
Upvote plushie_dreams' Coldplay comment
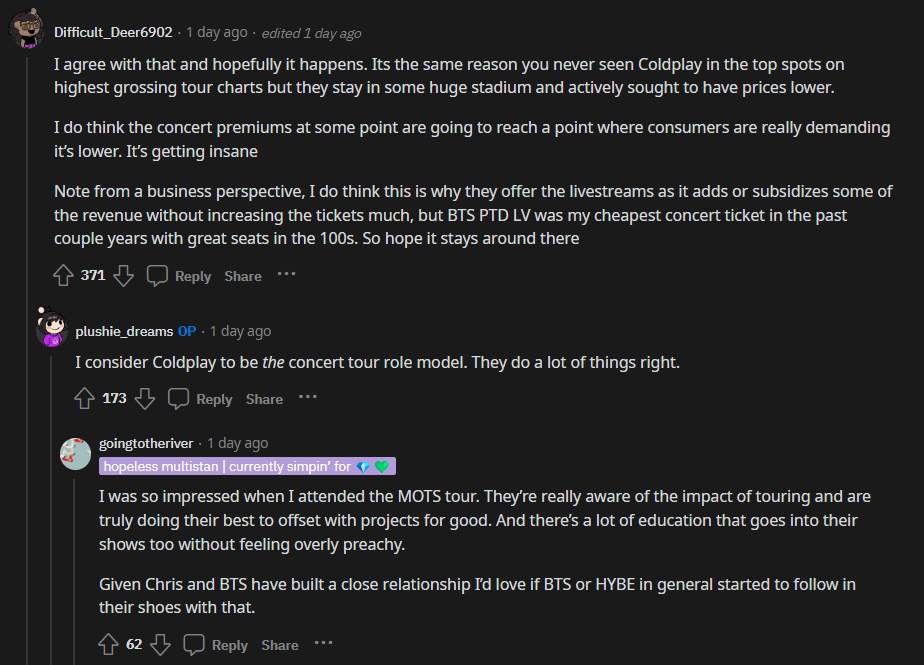[85, 398]
